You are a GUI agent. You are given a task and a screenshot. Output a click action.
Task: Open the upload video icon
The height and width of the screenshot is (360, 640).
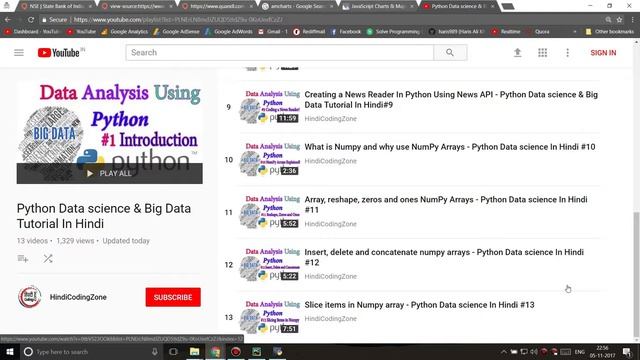point(517,53)
